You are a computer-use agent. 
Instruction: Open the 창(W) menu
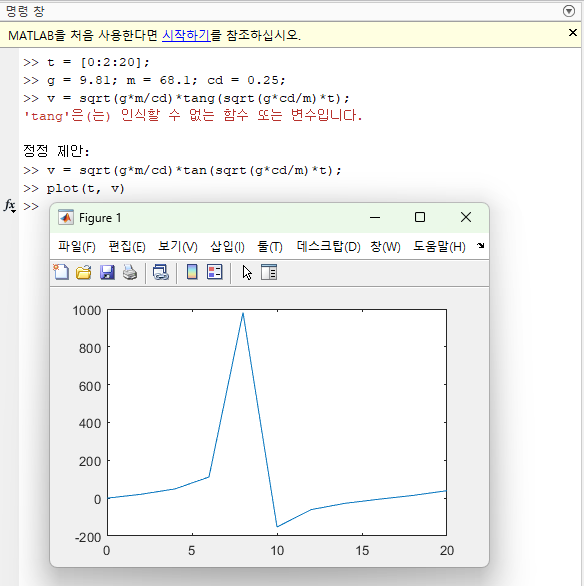(x=385, y=247)
